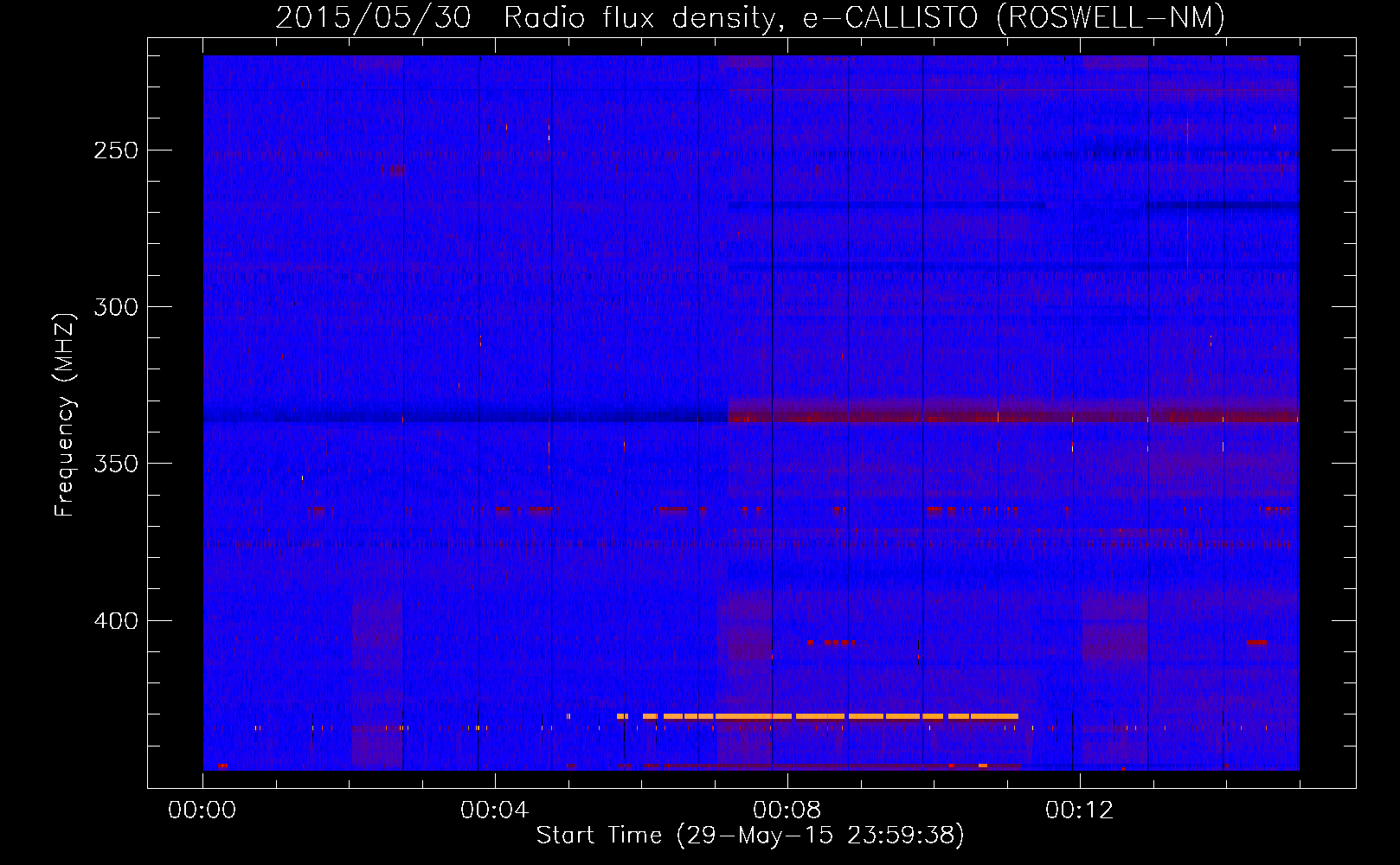The image size is (1400, 865).
Task: Click the 350 frequency tick label
Action: tap(115, 464)
